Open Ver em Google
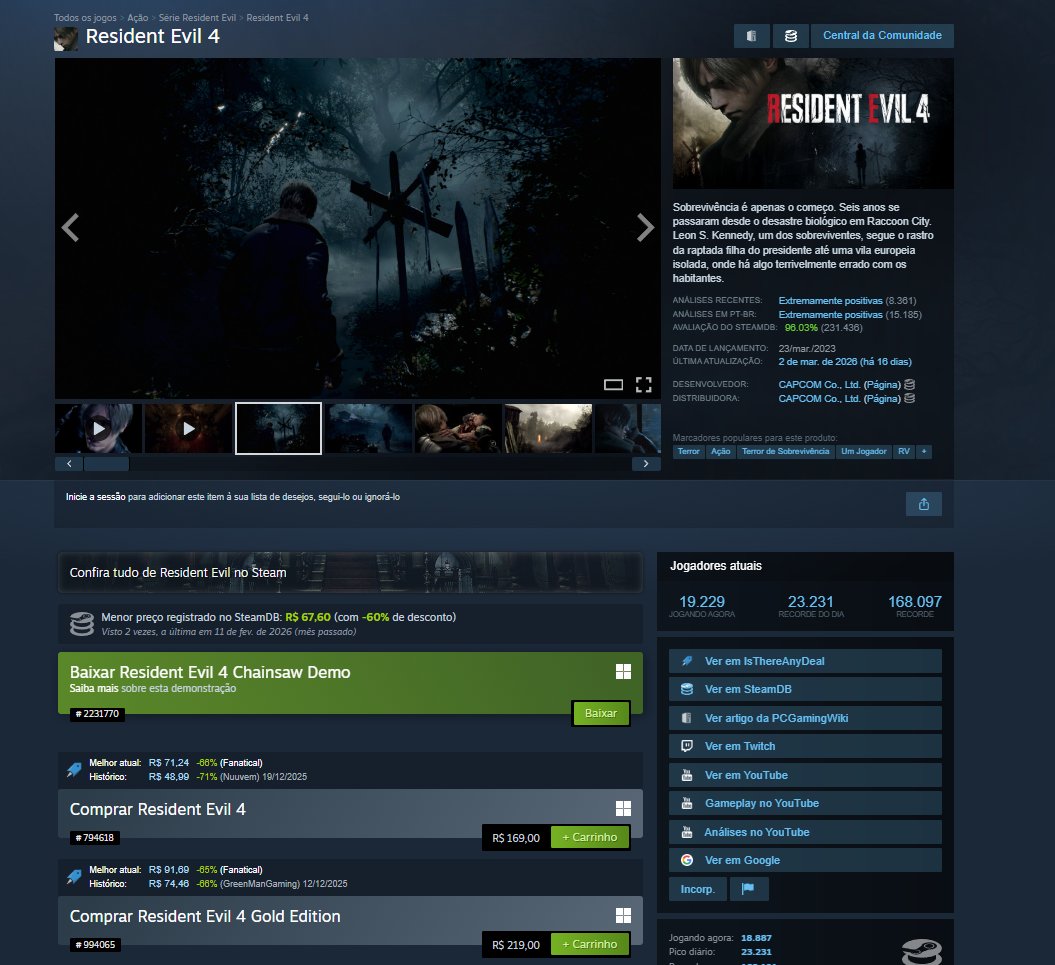 [805, 861]
